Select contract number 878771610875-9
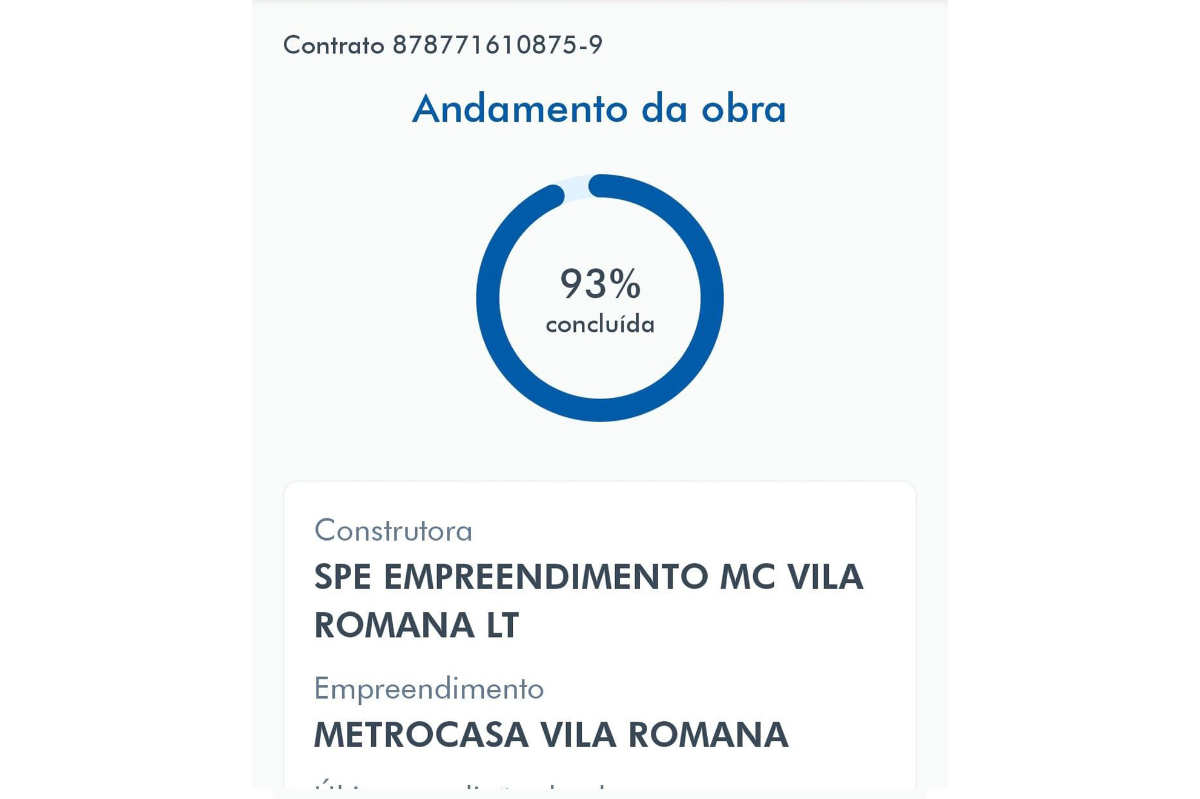Image resolution: width=1200 pixels, height=799 pixels. click(x=497, y=45)
